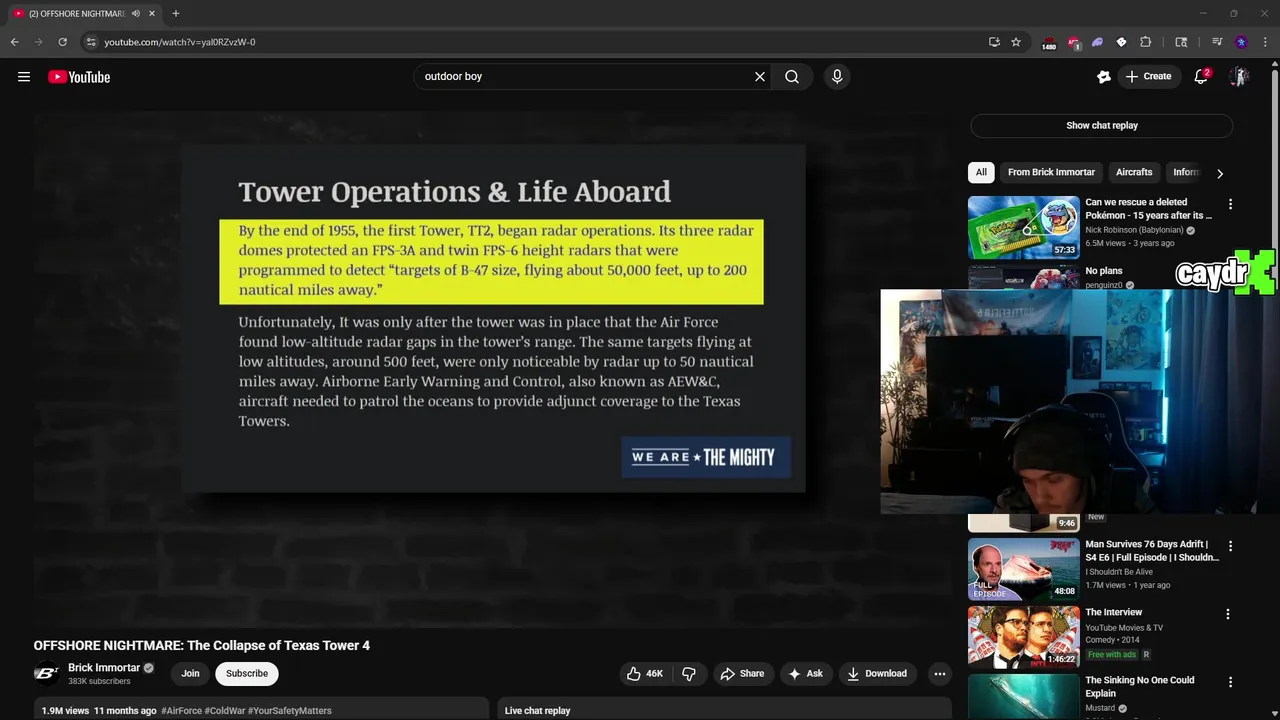Go back in the browser

coord(15,42)
